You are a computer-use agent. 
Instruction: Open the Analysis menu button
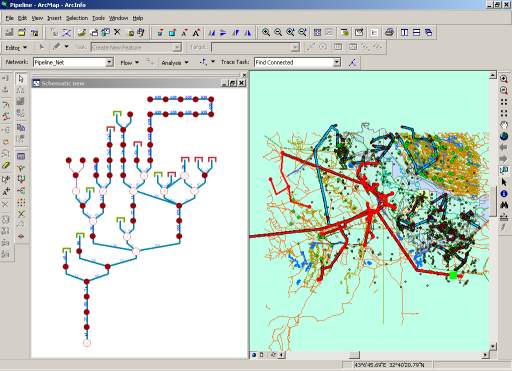175,63
